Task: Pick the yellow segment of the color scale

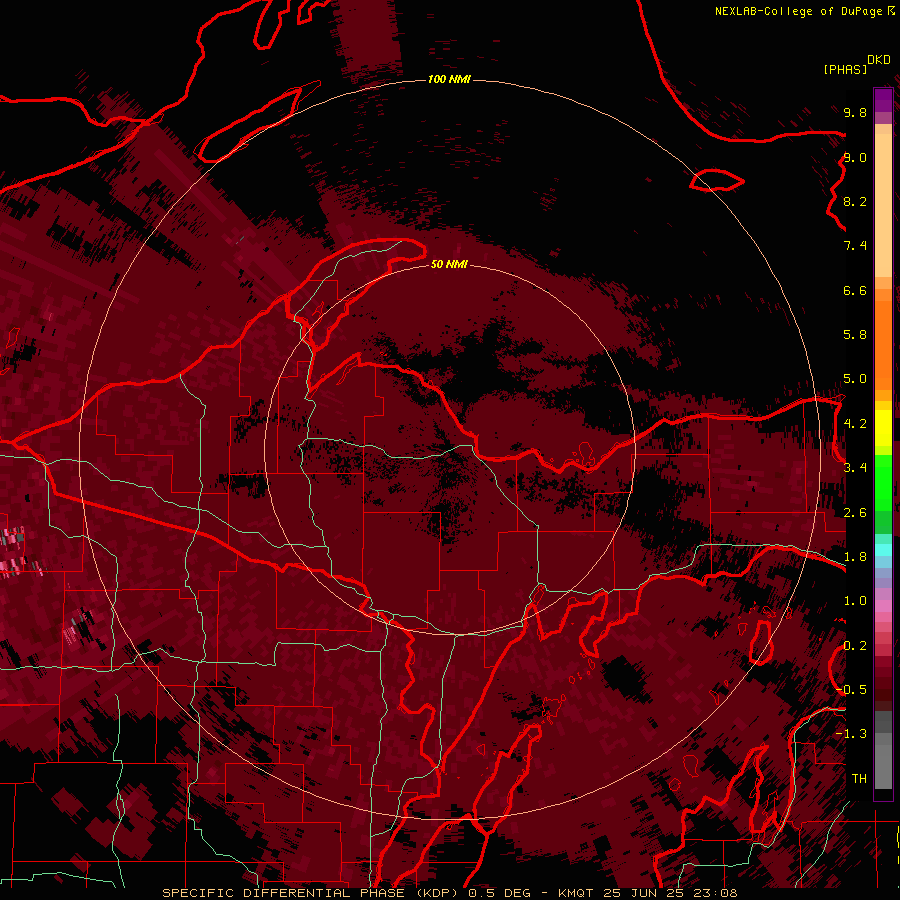Action: tap(883, 428)
